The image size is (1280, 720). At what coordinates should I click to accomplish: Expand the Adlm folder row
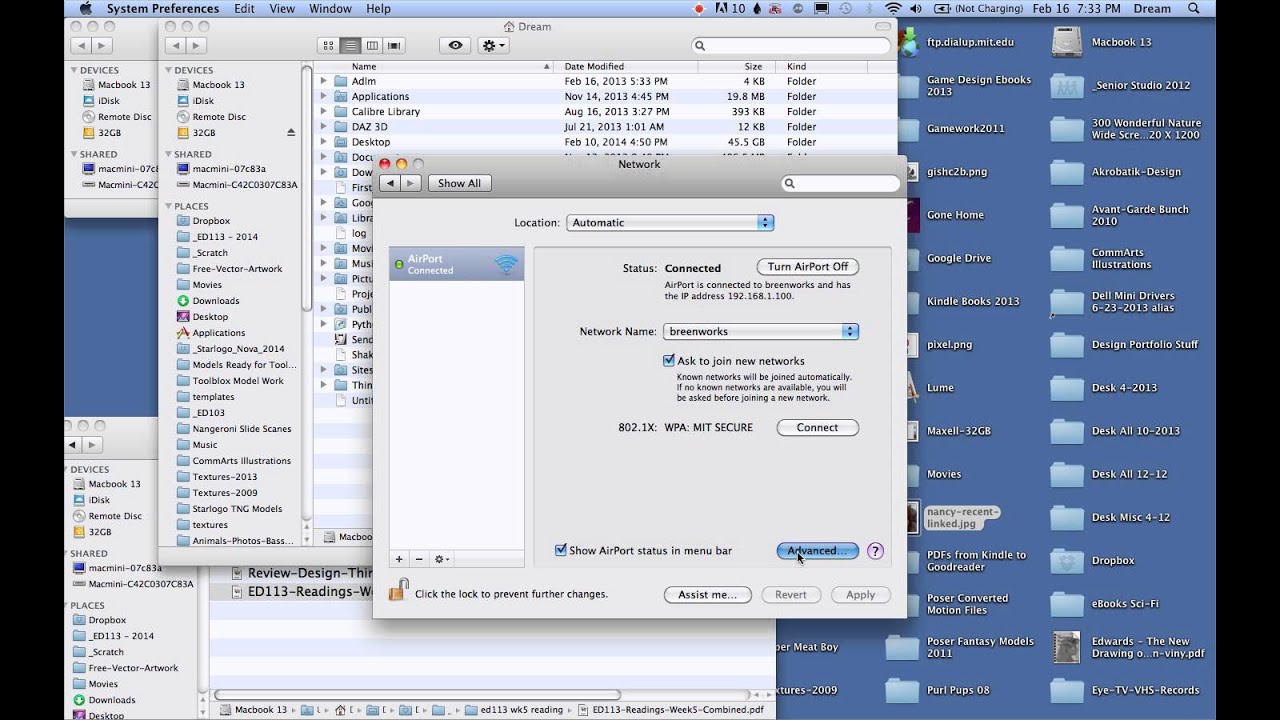tap(323, 81)
